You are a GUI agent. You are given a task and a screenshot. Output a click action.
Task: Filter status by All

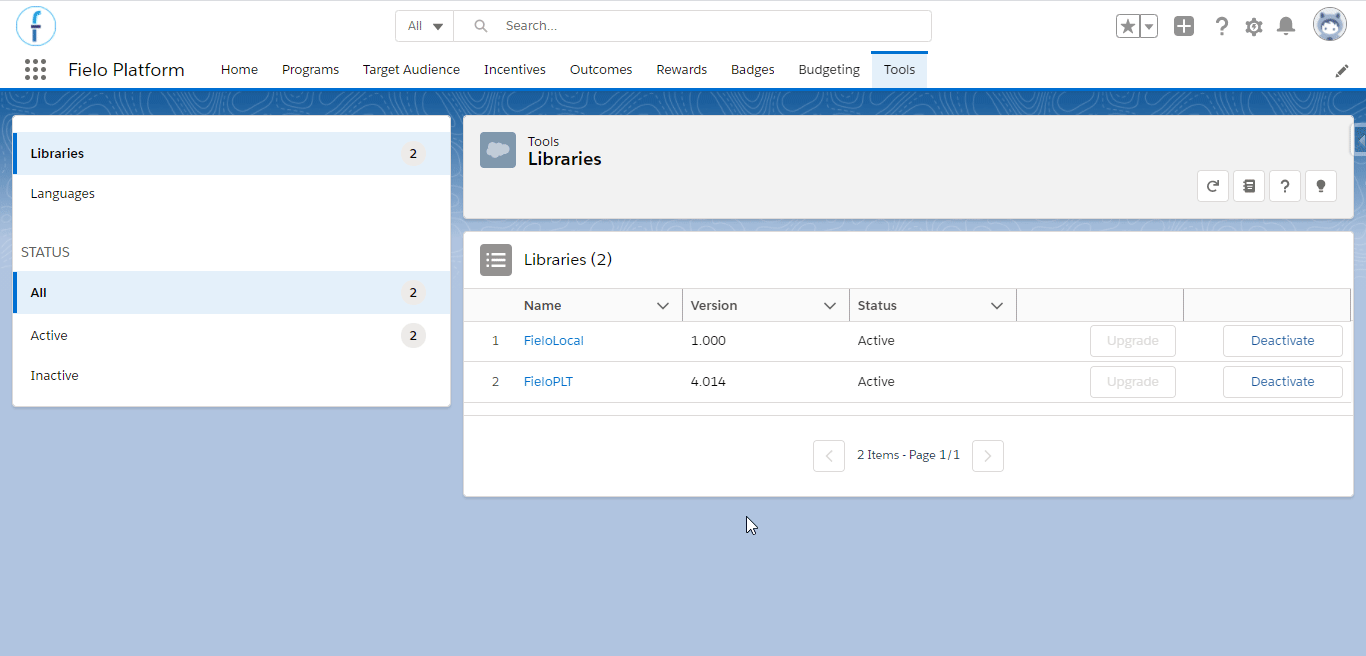tap(231, 293)
